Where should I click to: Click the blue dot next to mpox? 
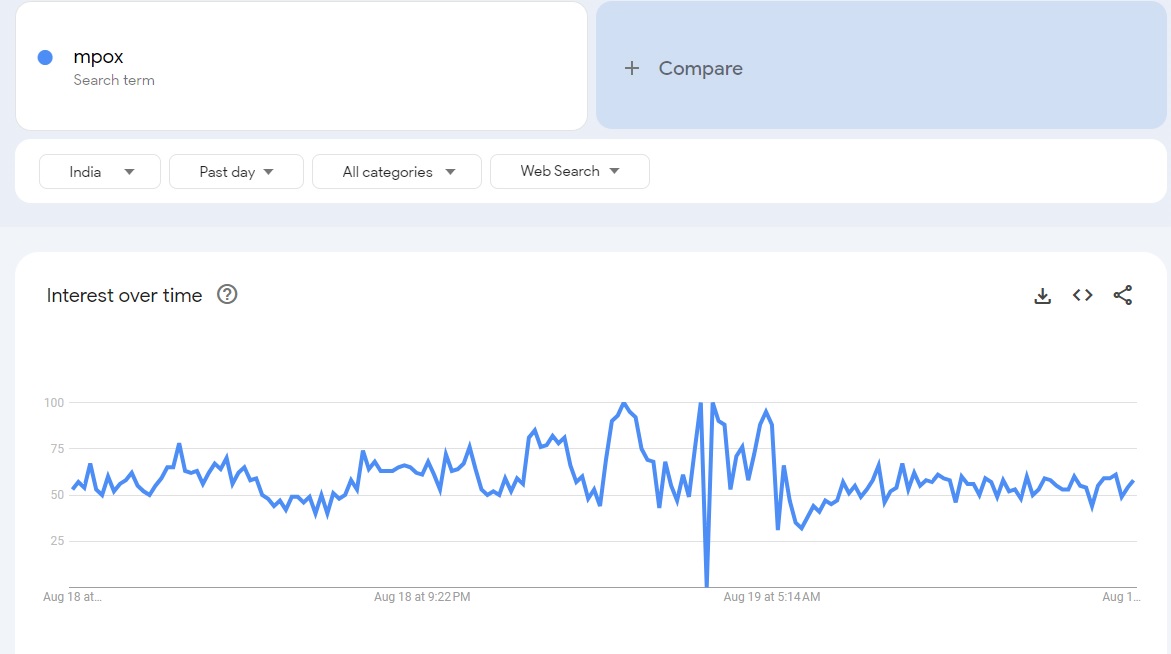[x=45, y=57]
